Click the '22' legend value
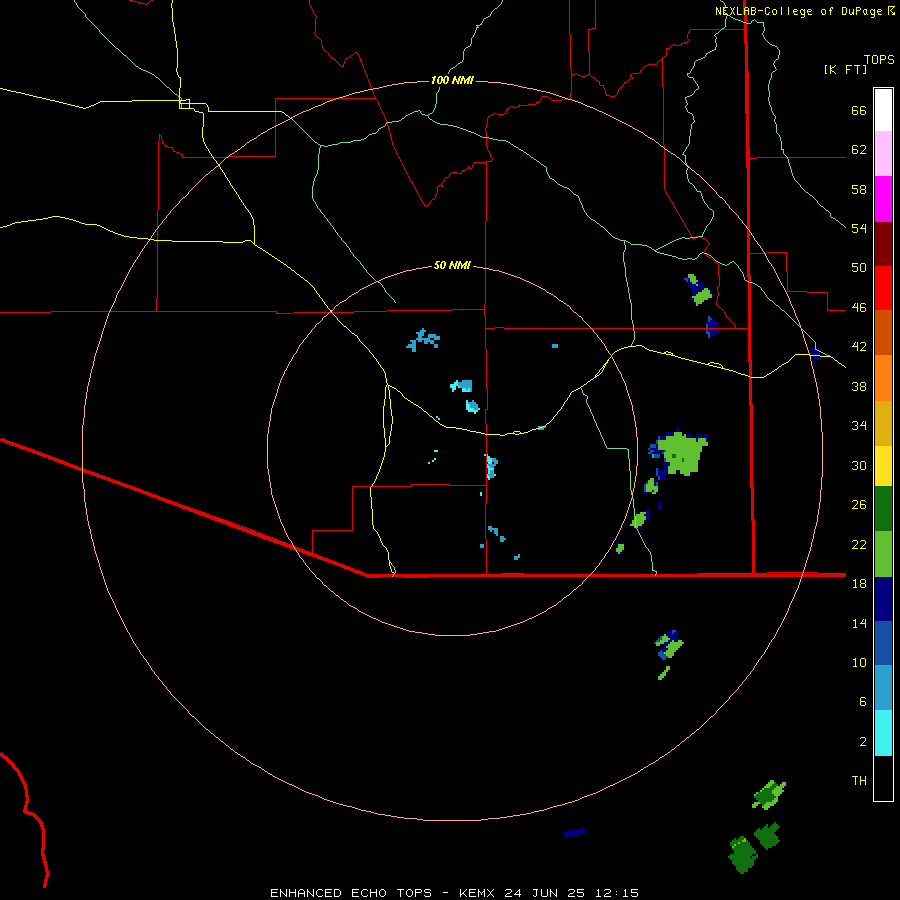The image size is (900, 900). coord(859,544)
